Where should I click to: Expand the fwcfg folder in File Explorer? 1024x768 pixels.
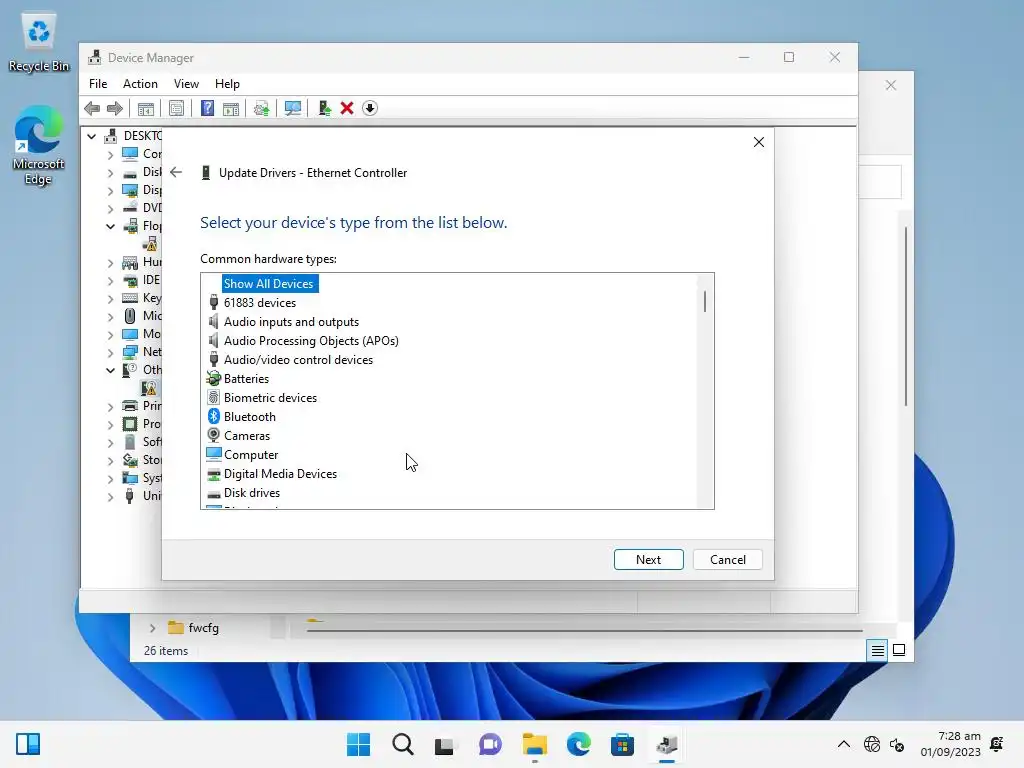pos(152,628)
